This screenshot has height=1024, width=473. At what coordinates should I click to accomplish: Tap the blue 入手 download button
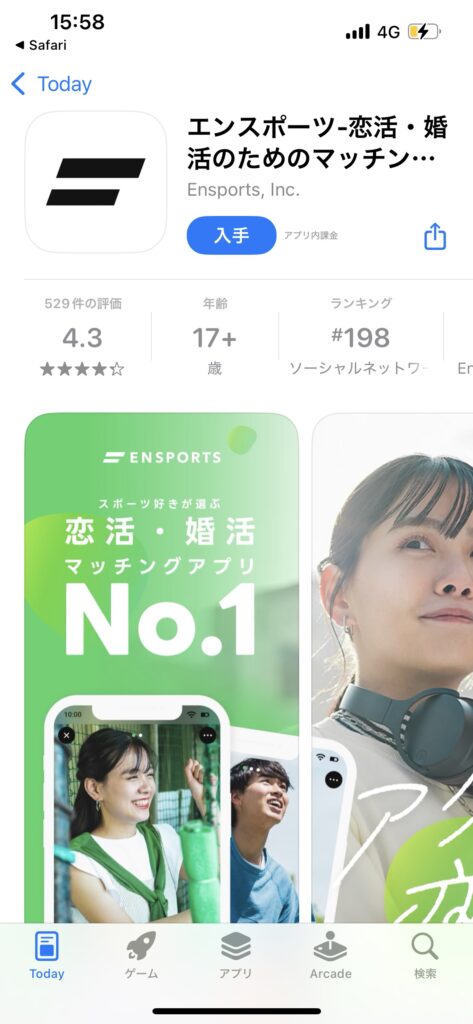pos(231,235)
